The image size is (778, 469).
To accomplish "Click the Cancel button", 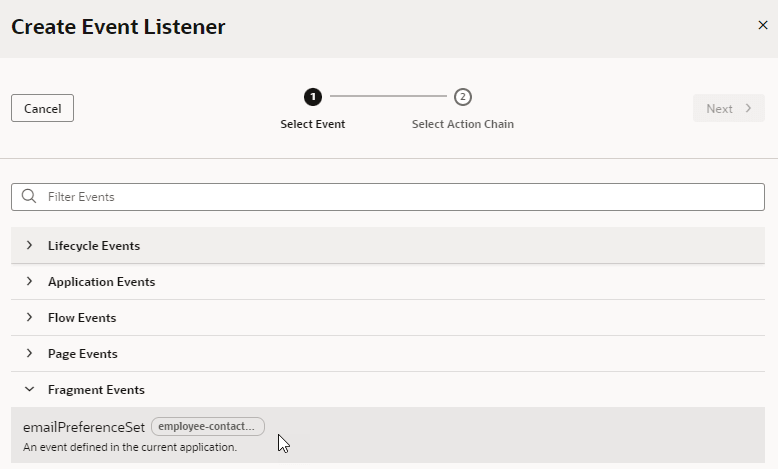I will [42, 108].
